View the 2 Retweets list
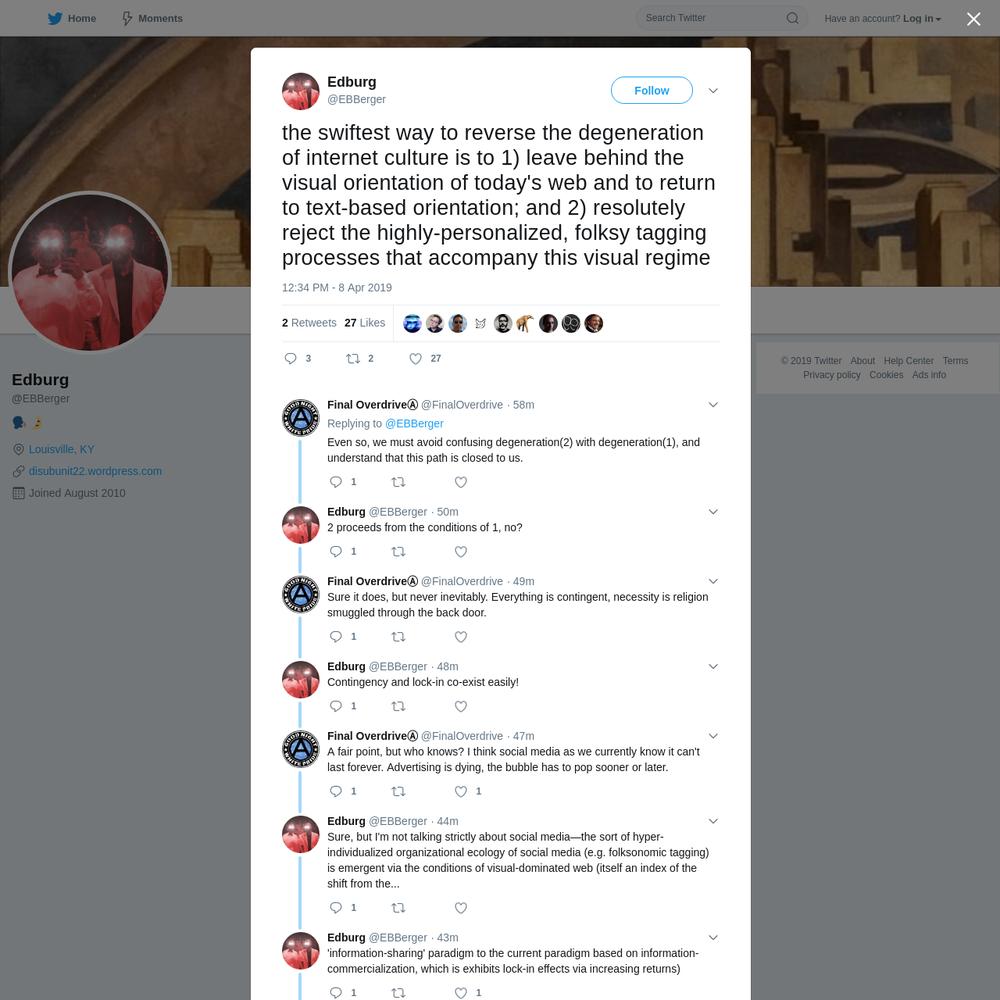Image resolution: width=1000 pixels, height=1000 pixels. [x=309, y=323]
